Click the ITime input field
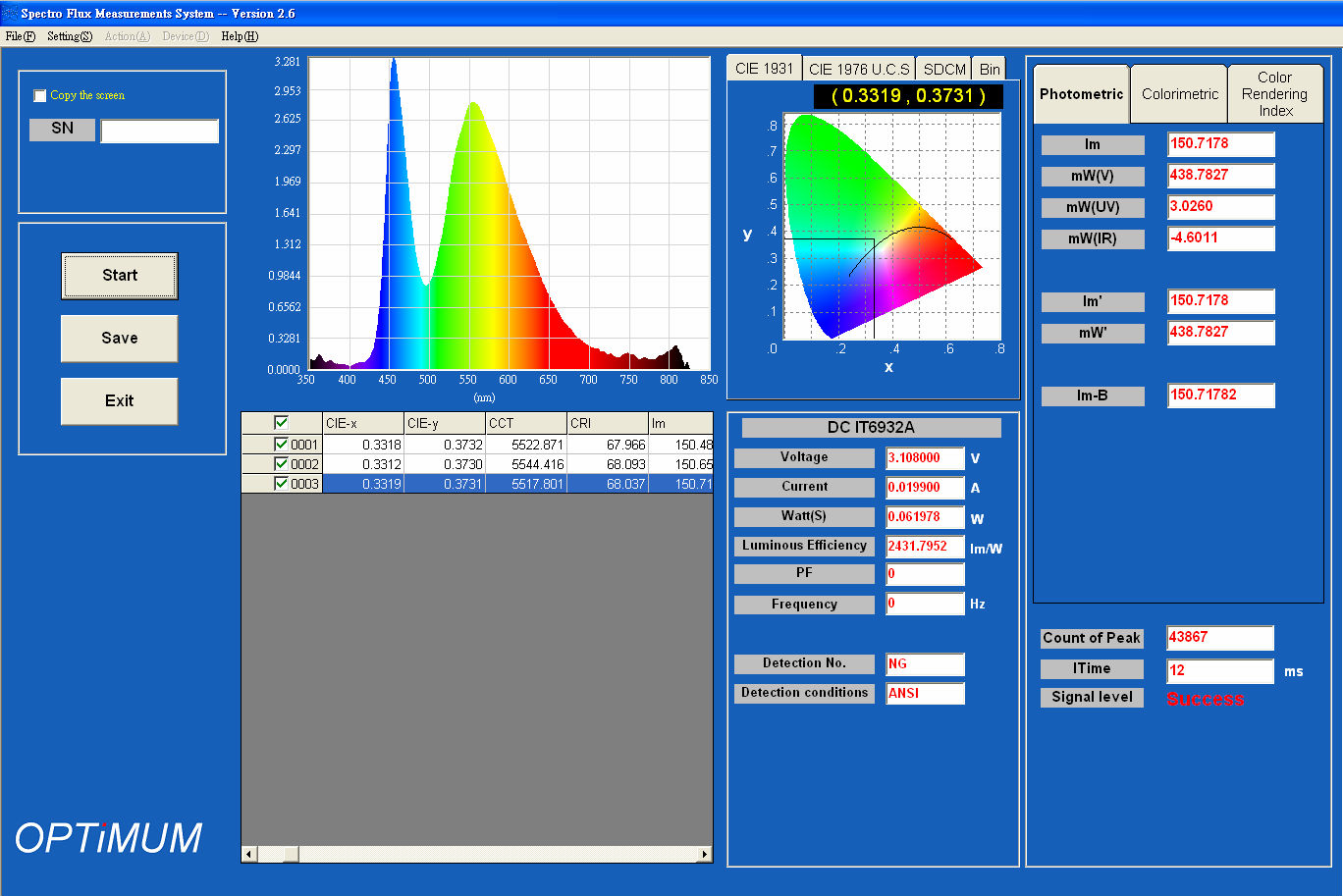 (x=1219, y=671)
